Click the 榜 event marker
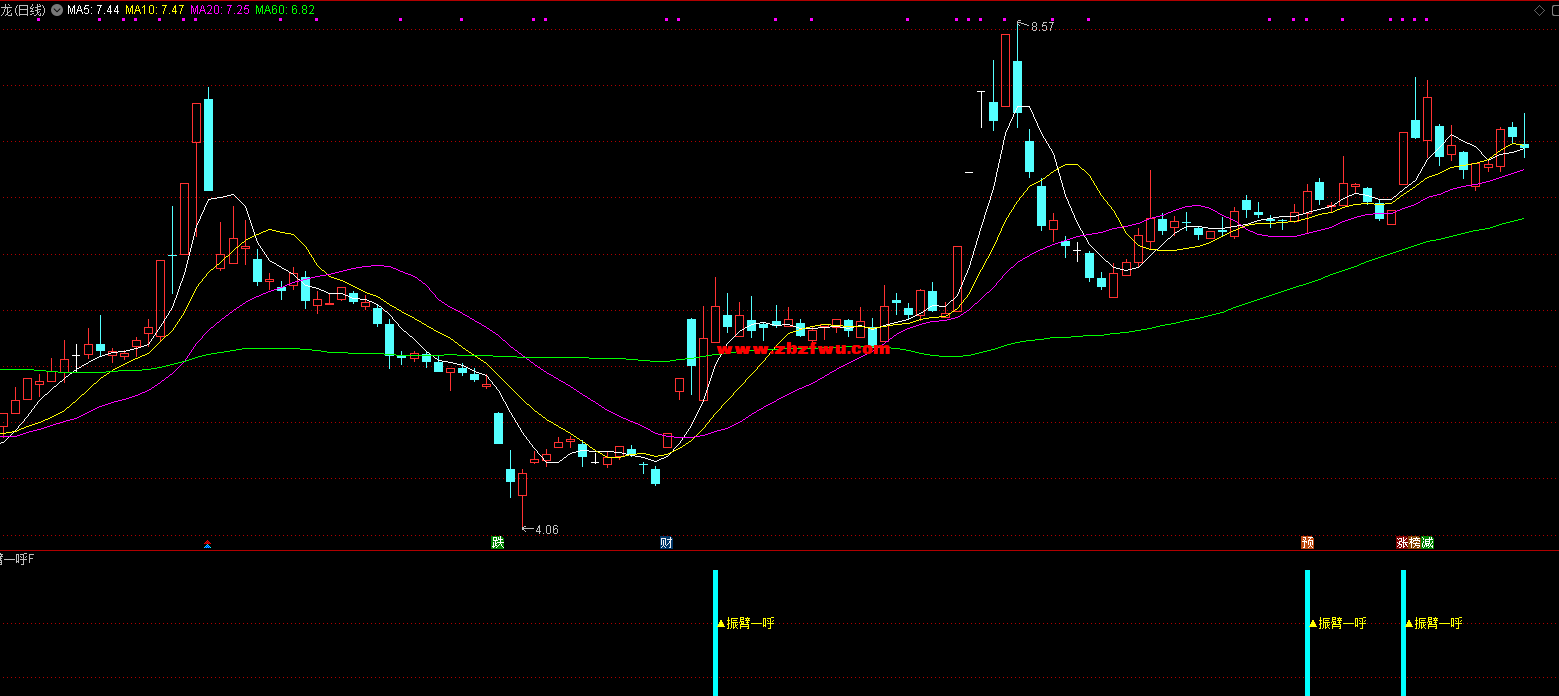Viewport: 1559px width, 696px height. (1415, 543)
